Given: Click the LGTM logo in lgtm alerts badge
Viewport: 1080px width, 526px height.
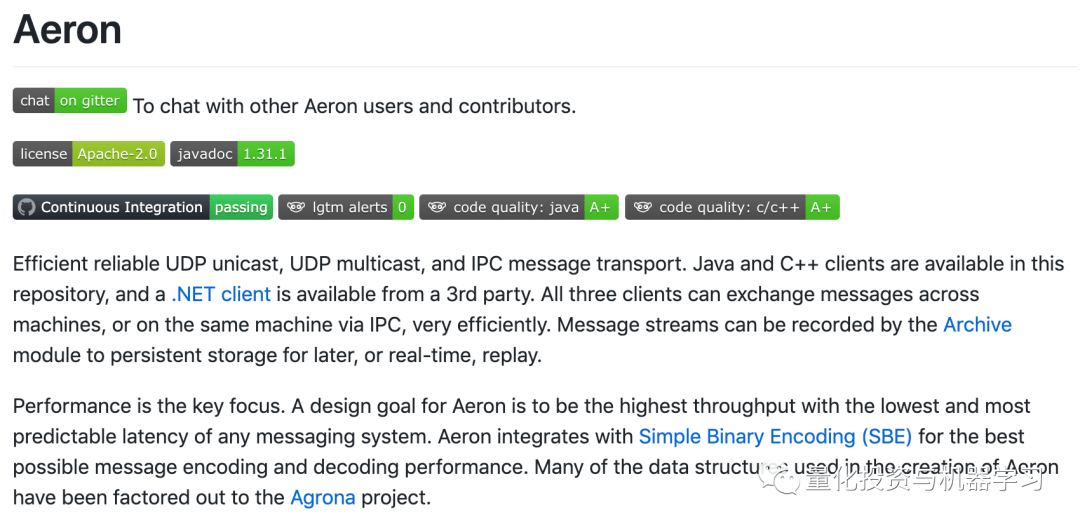Looking at the screenshot, I should point(296,207).
